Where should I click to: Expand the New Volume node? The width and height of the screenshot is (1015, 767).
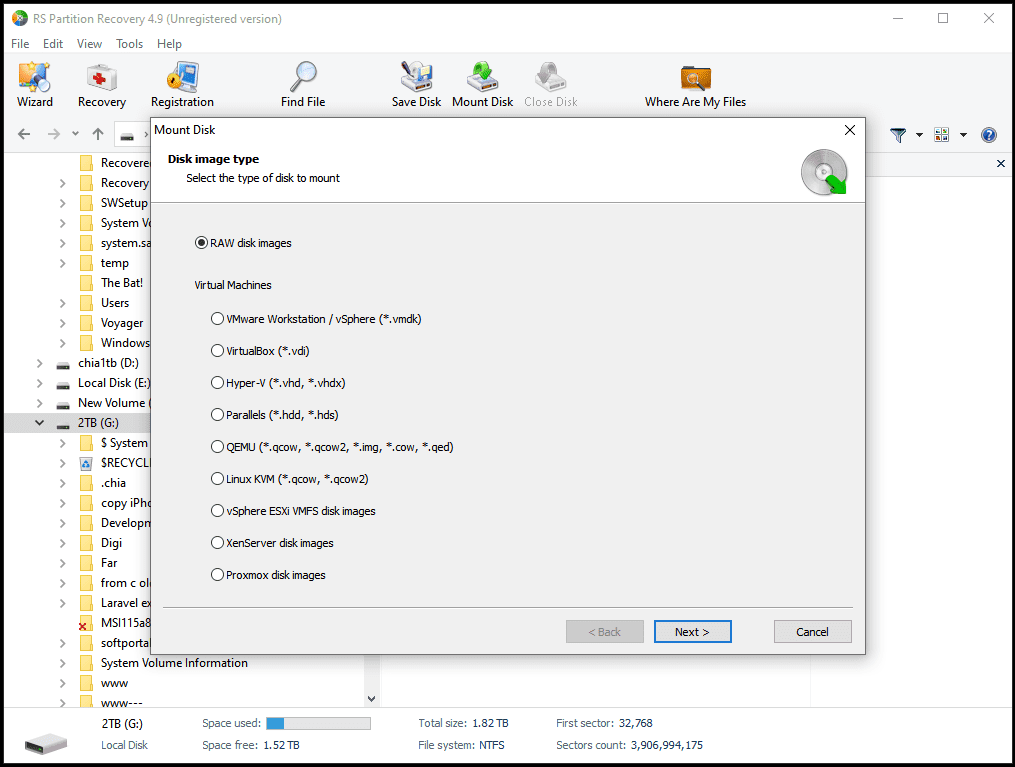point(39,403)
